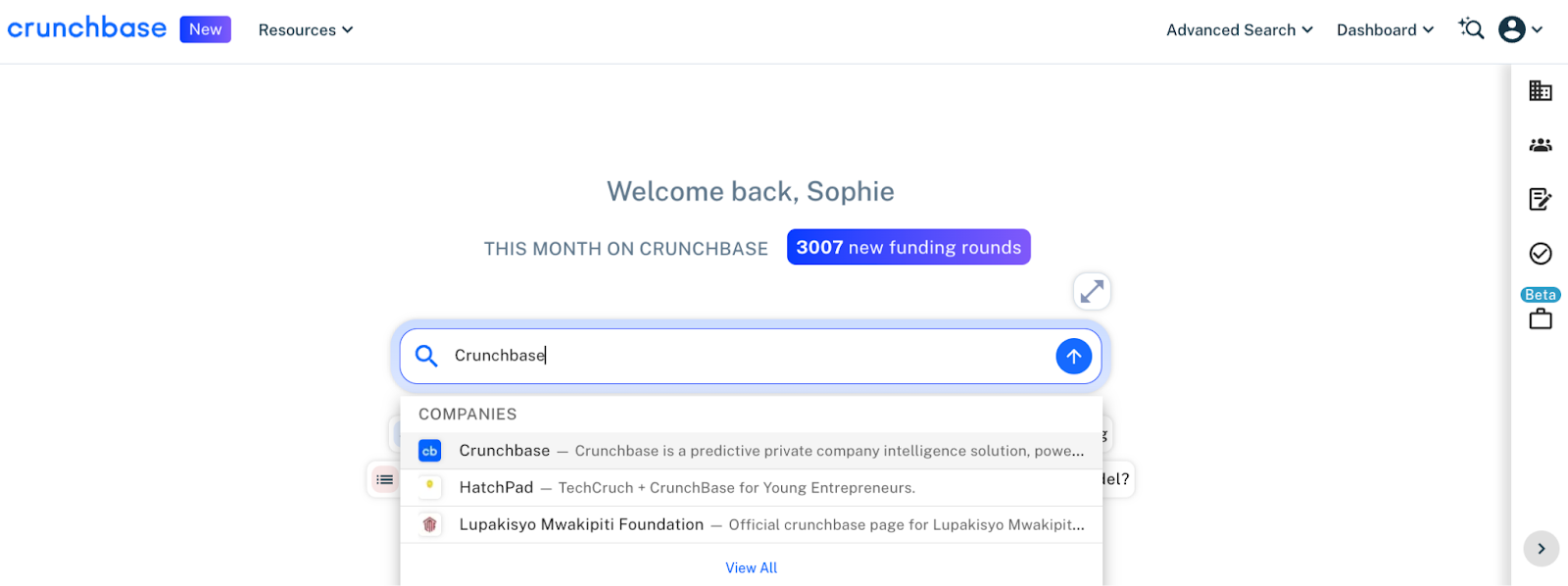Viewport: 1568px width, 586px height.
Task: Expand the Dashboard dropdown
Action: (x=1385, y=30)
